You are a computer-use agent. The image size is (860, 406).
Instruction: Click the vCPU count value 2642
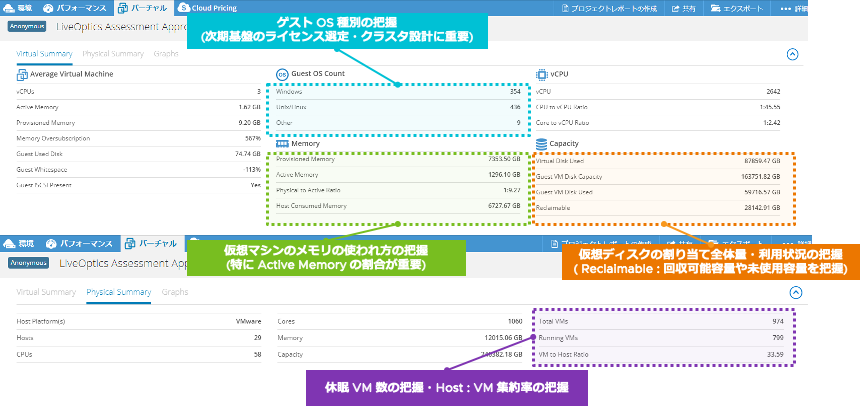[773, 92]
